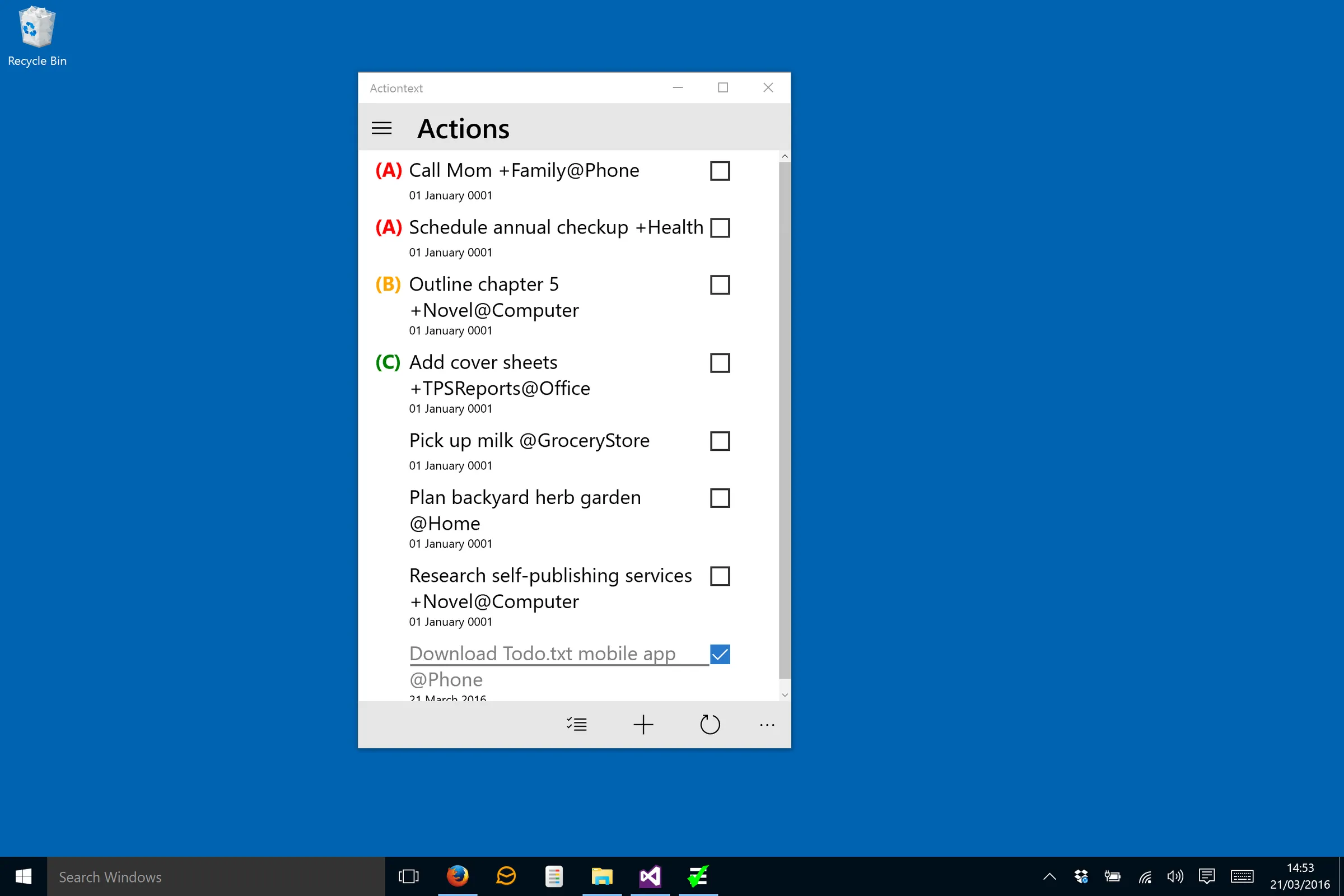
Task: Add a new task with the plus icon
Action: click(643, 724)
